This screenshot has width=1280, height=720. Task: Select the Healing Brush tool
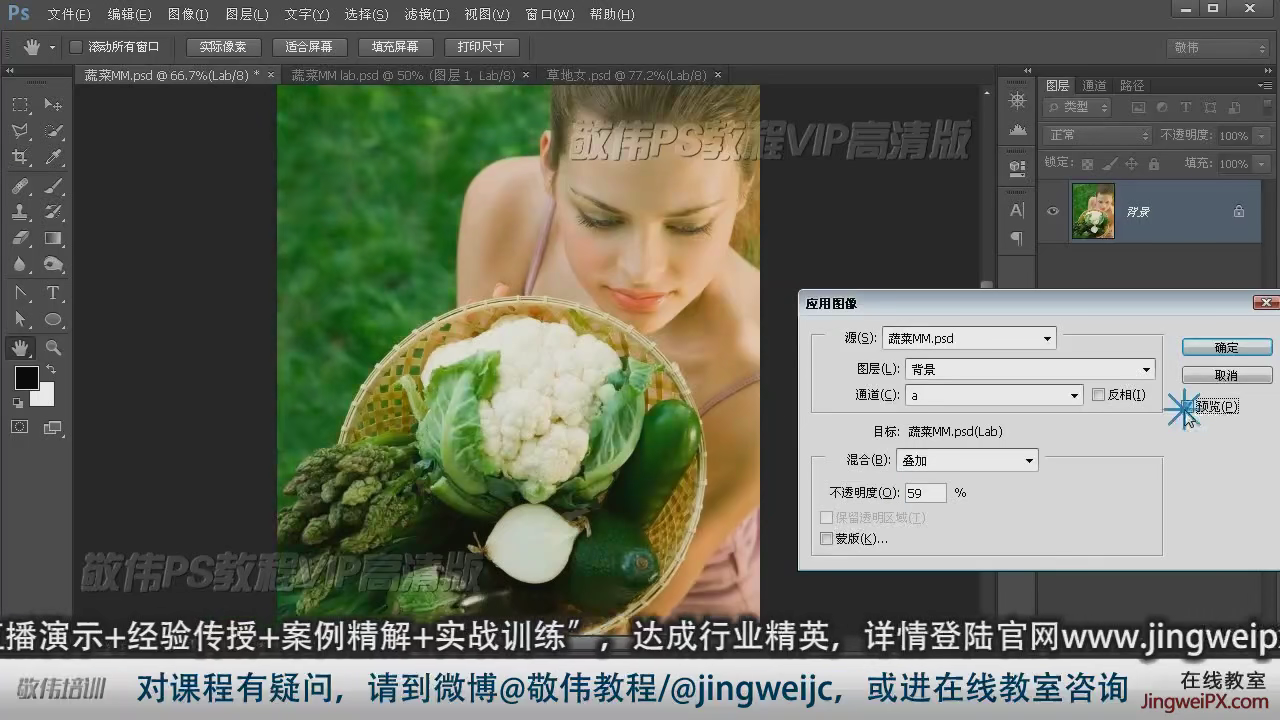pyautogui.click(x=20, y=186)
